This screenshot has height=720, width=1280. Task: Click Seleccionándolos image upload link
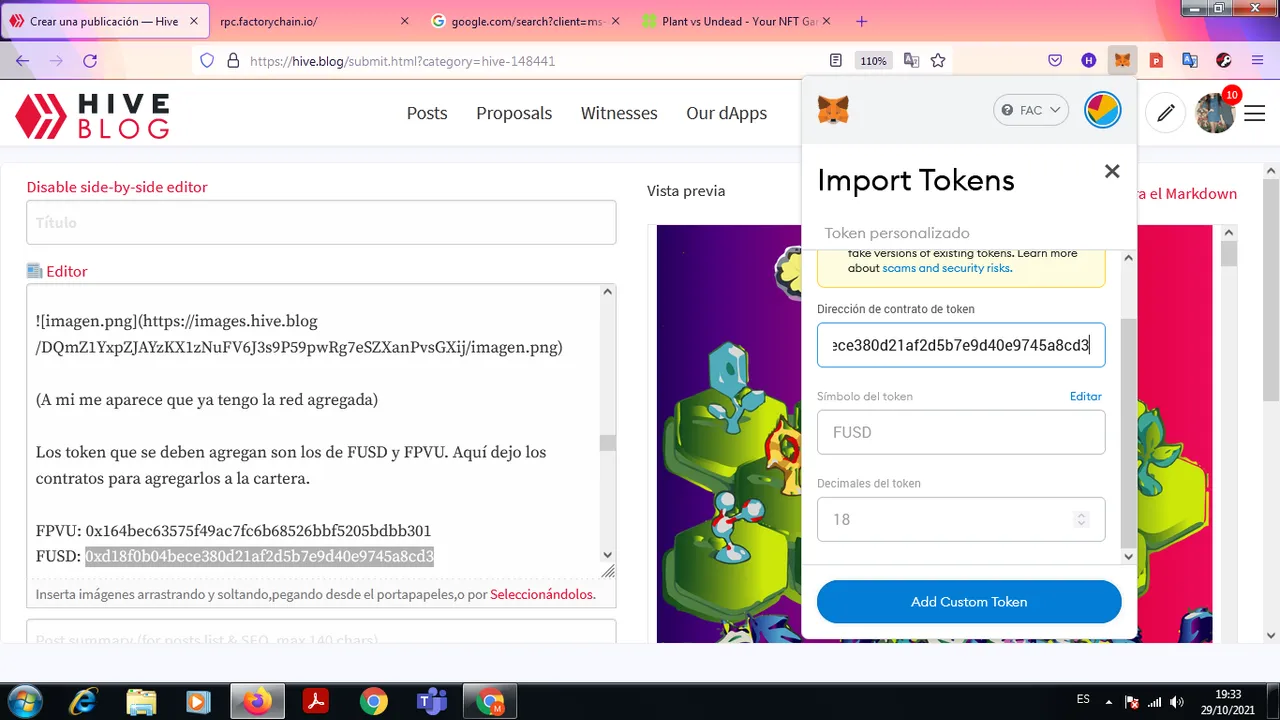pos(541,594)
